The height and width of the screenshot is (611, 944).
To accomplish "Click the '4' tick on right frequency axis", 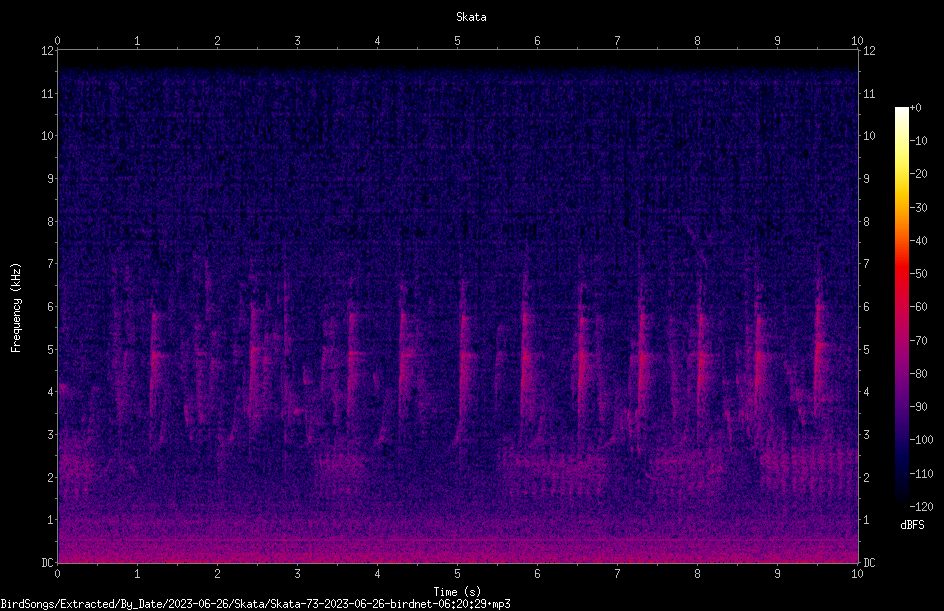I will click(866, 392).
